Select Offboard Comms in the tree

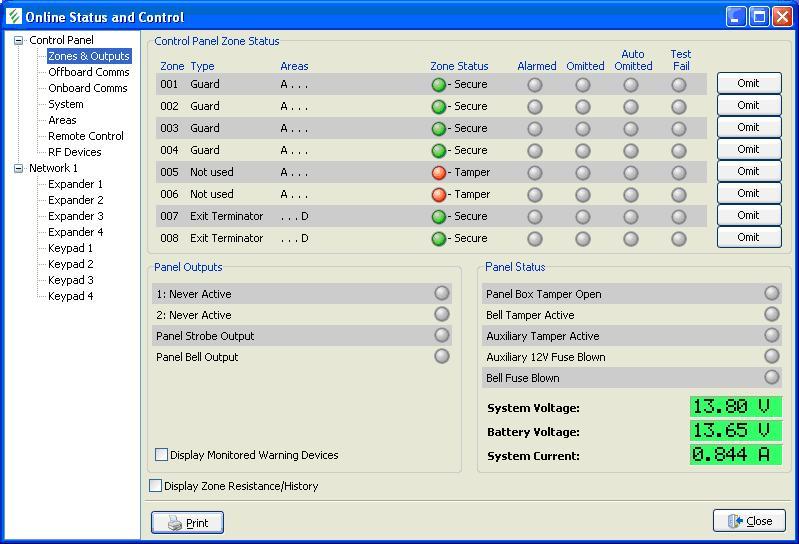click(x=88, y=72)
